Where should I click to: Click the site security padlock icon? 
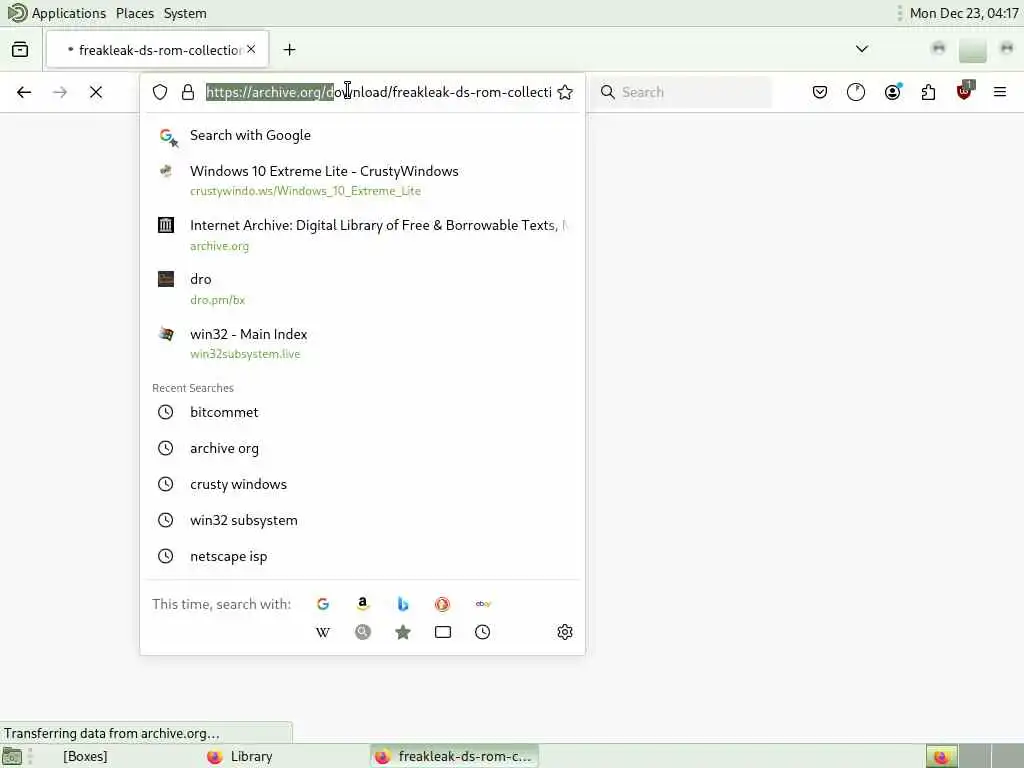pos(188,92)
